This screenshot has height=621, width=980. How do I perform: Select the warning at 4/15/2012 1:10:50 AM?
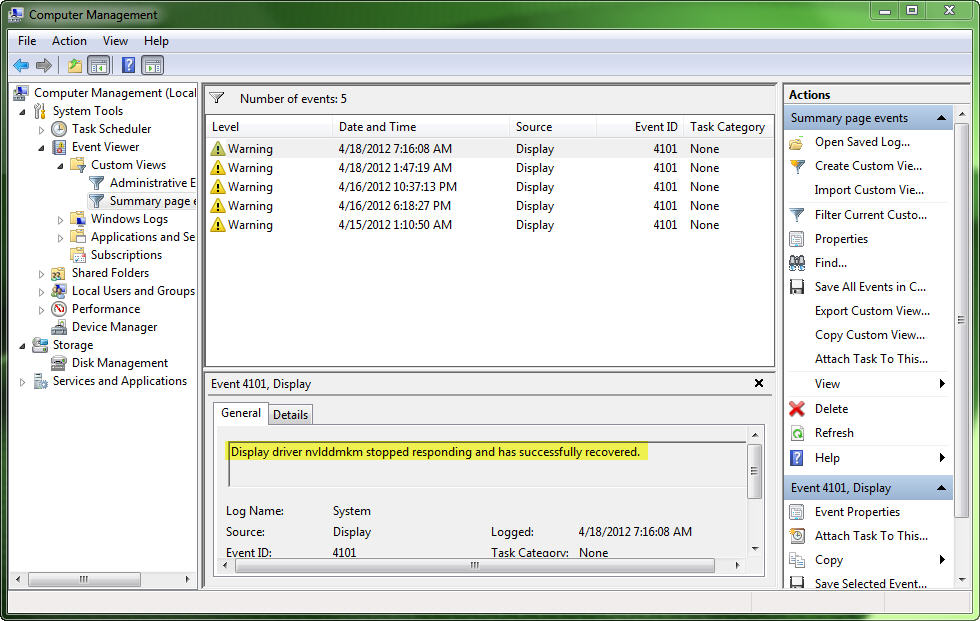pyautogui.click(x=489, y=225)
